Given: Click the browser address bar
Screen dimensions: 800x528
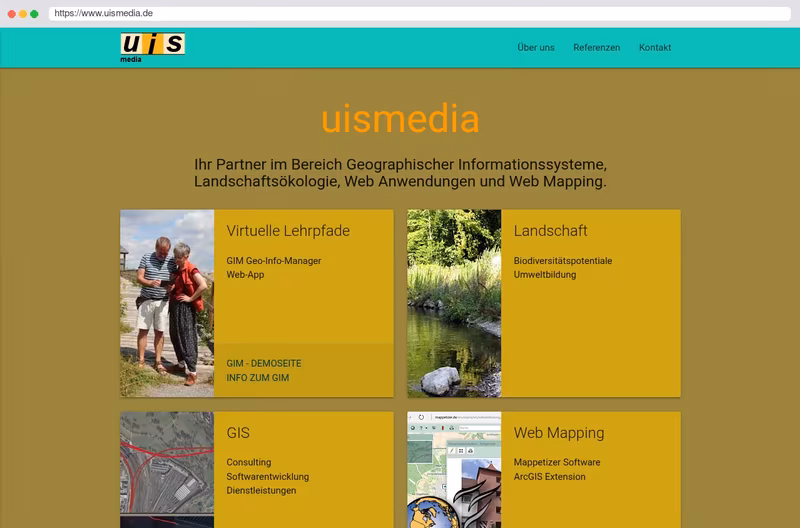Looking at the screenshot, I should [419, 13].
